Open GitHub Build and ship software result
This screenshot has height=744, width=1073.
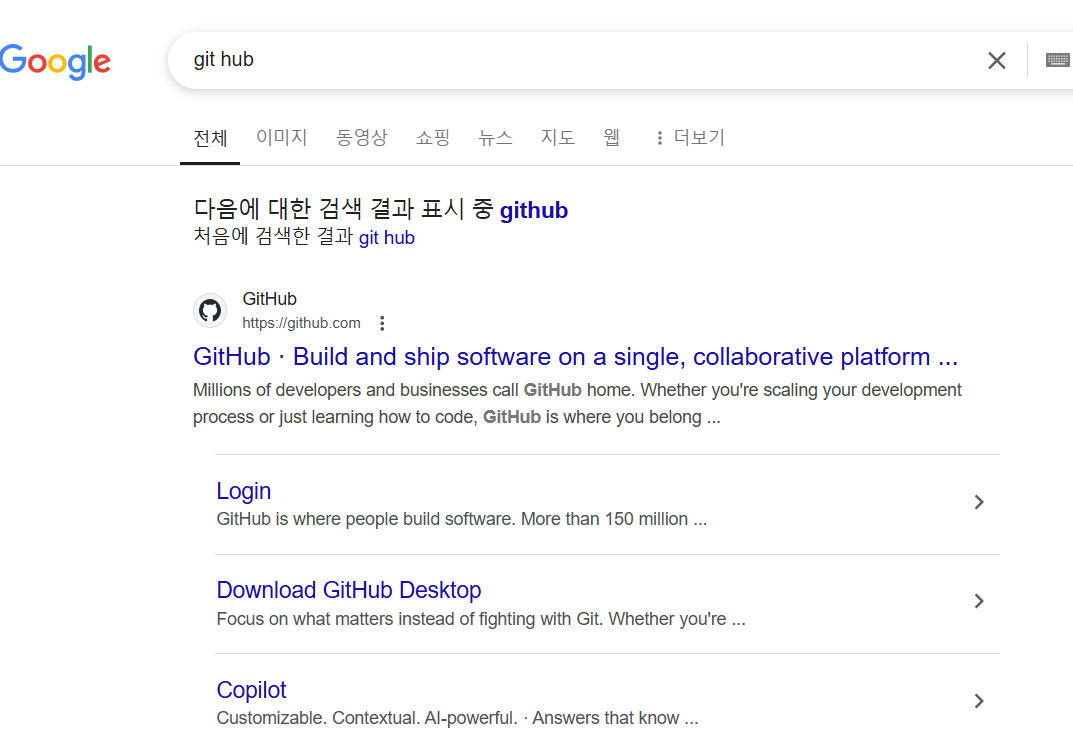[x=576, y=357]
